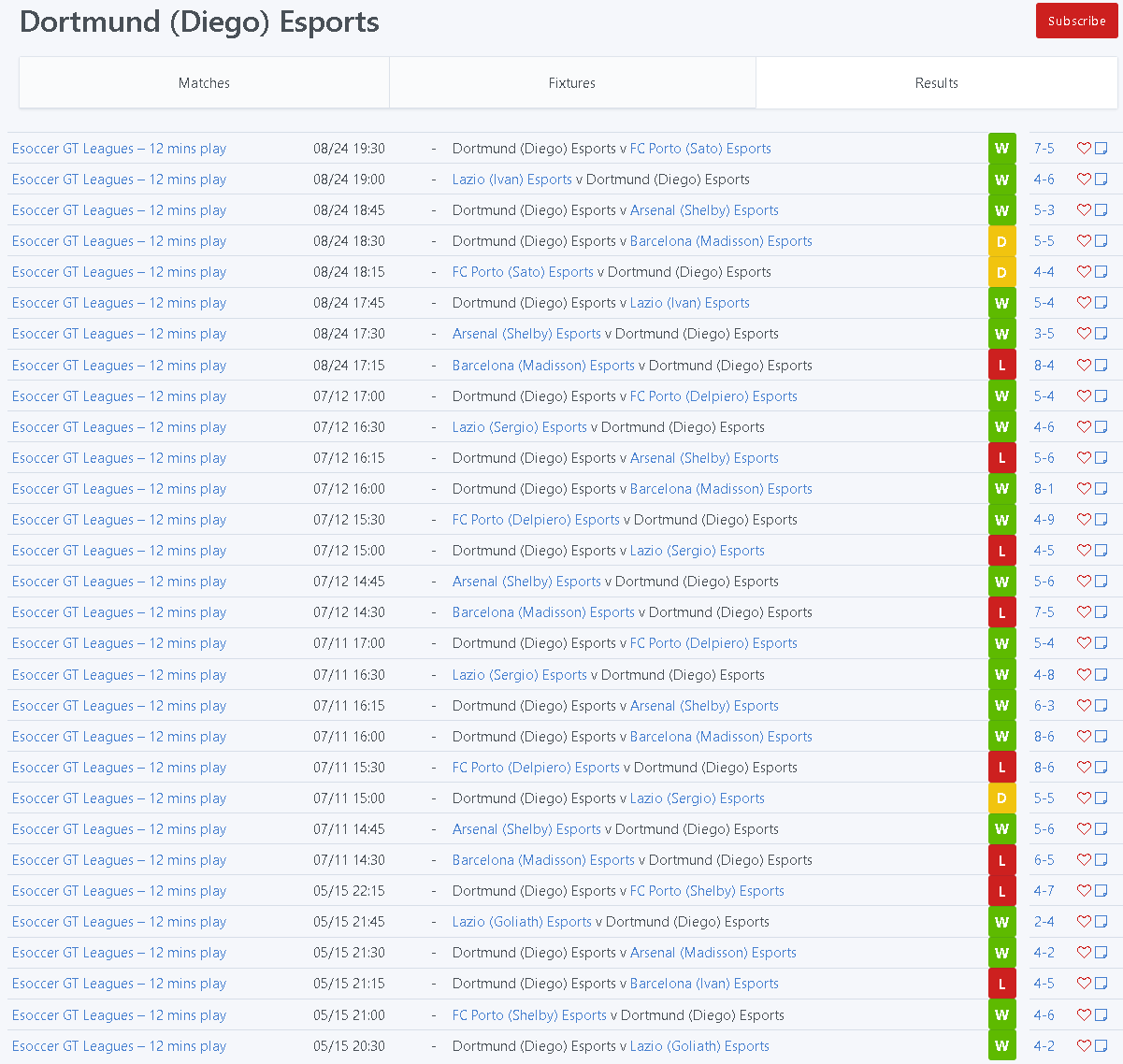The image size is (1123, 1064).
Task: Click note icon on 05/15 21:30 row
Action: click(1101, 952)
